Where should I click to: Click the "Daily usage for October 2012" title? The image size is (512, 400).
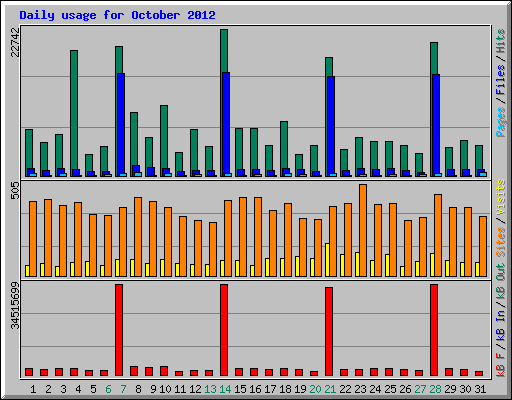pyautogui.click(x=117, y=15)
